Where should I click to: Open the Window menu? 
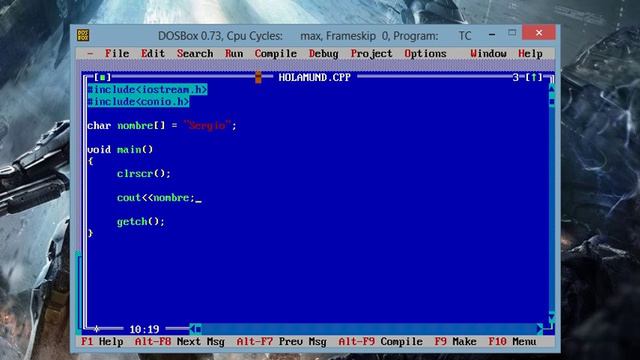[x=488, y=53]
